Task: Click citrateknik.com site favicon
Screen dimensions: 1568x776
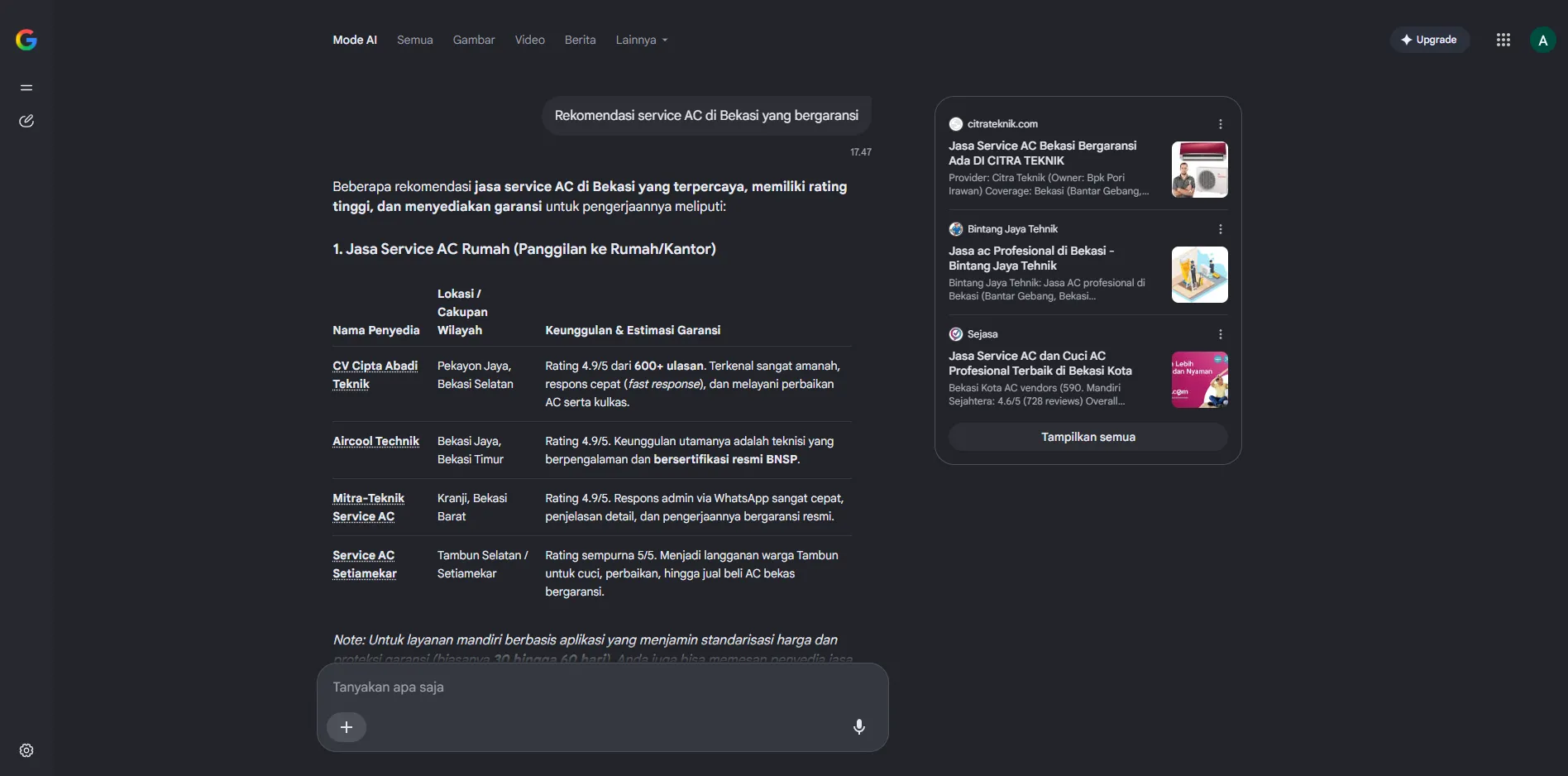Action: pyautogui.click(x=956, y=124)
